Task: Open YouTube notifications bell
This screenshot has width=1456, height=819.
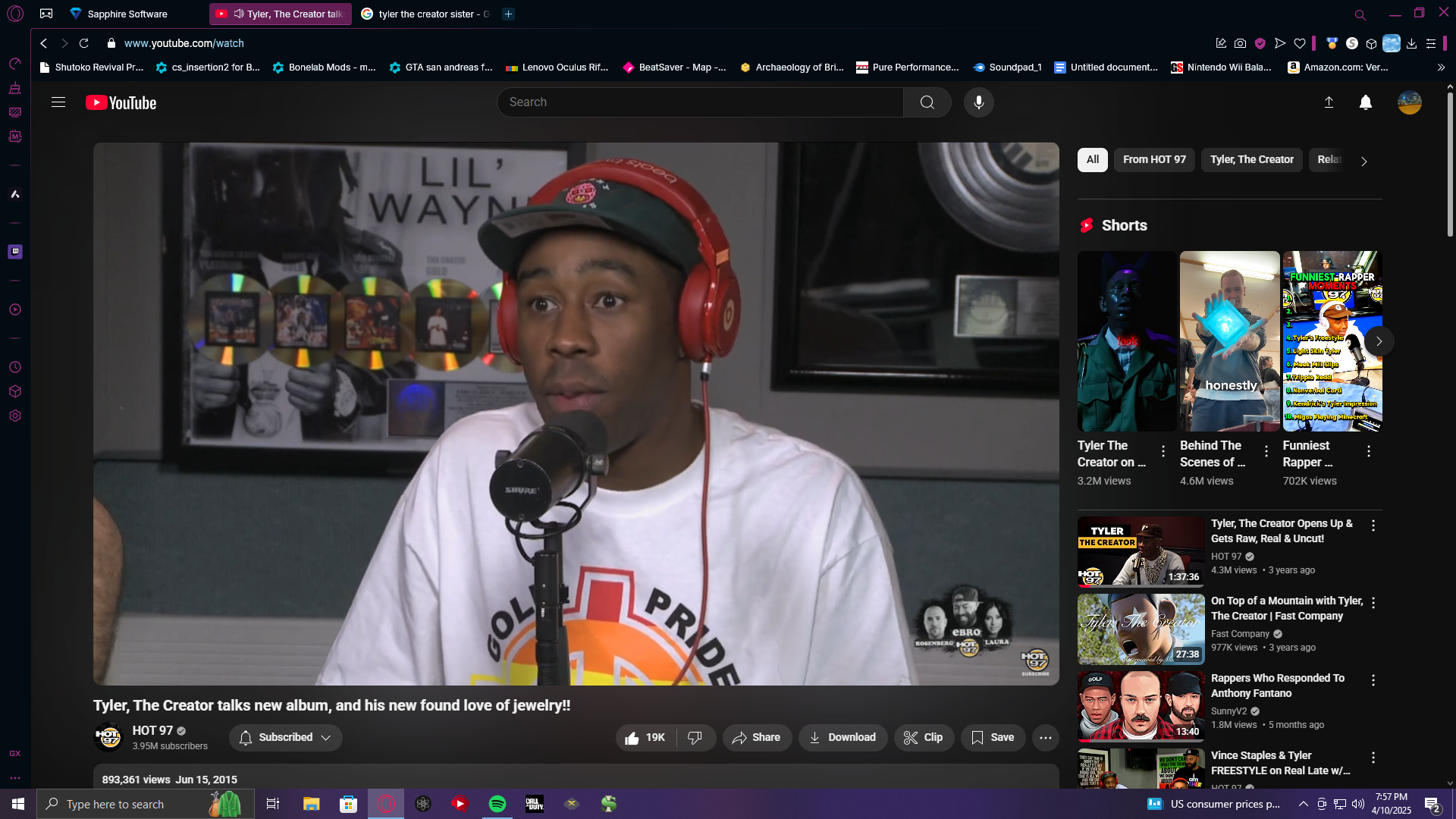Action: pos(1365,102)
